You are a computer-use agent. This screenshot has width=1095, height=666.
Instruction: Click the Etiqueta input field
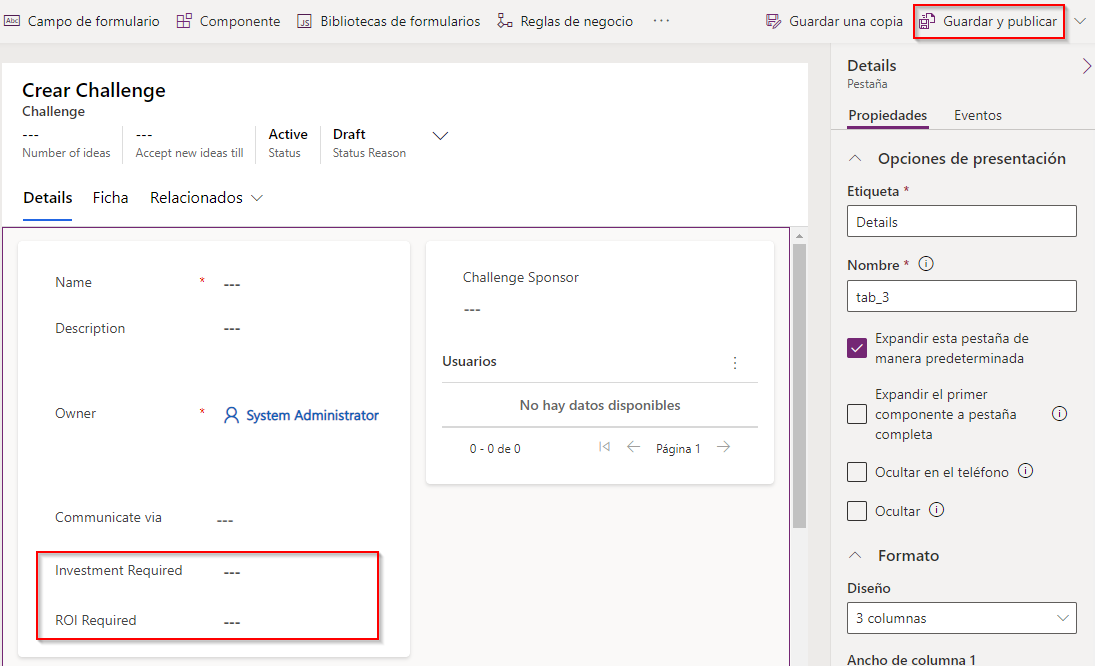[961, 222]
